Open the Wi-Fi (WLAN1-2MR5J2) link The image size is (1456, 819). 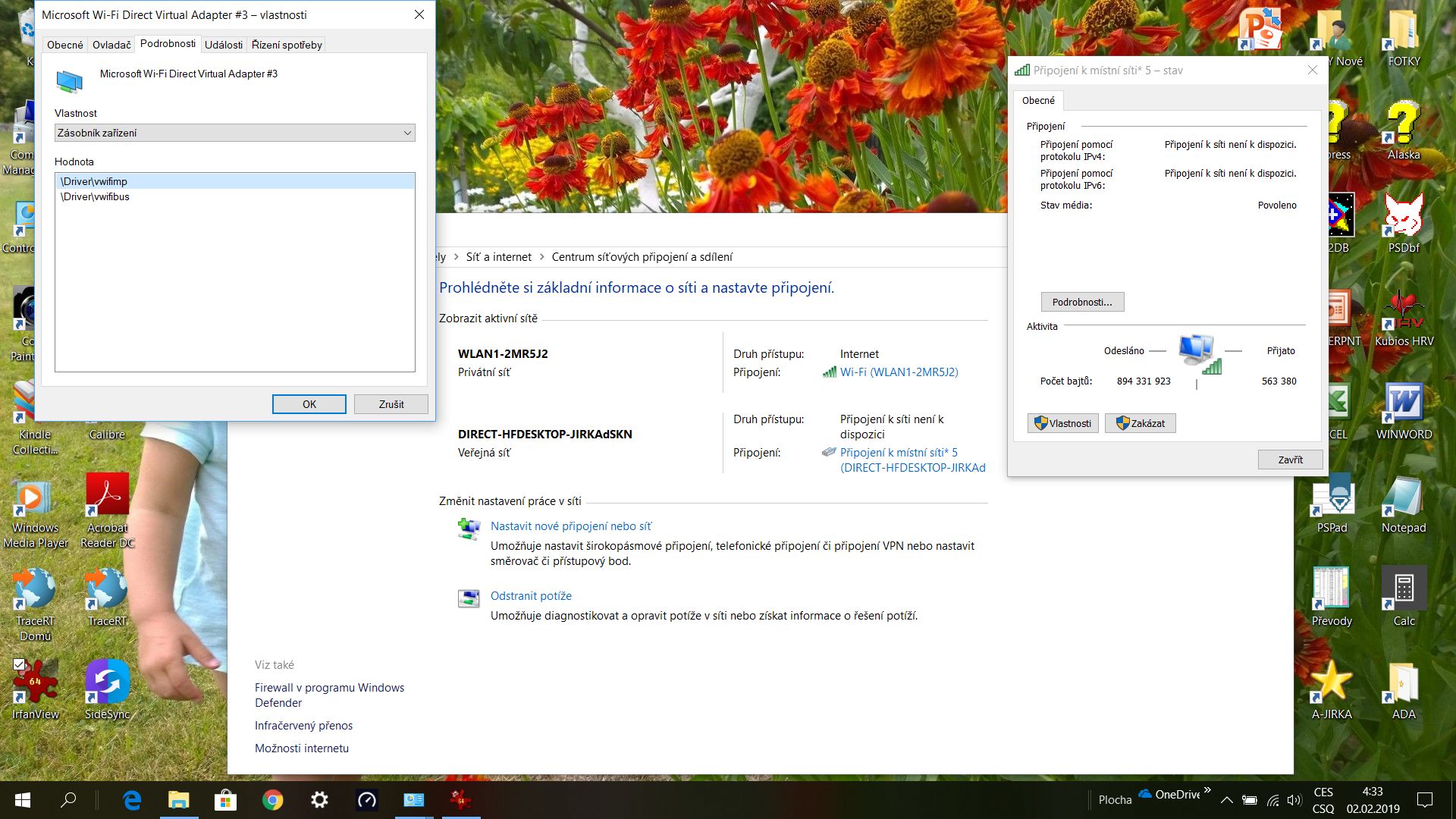click(899, 372)
